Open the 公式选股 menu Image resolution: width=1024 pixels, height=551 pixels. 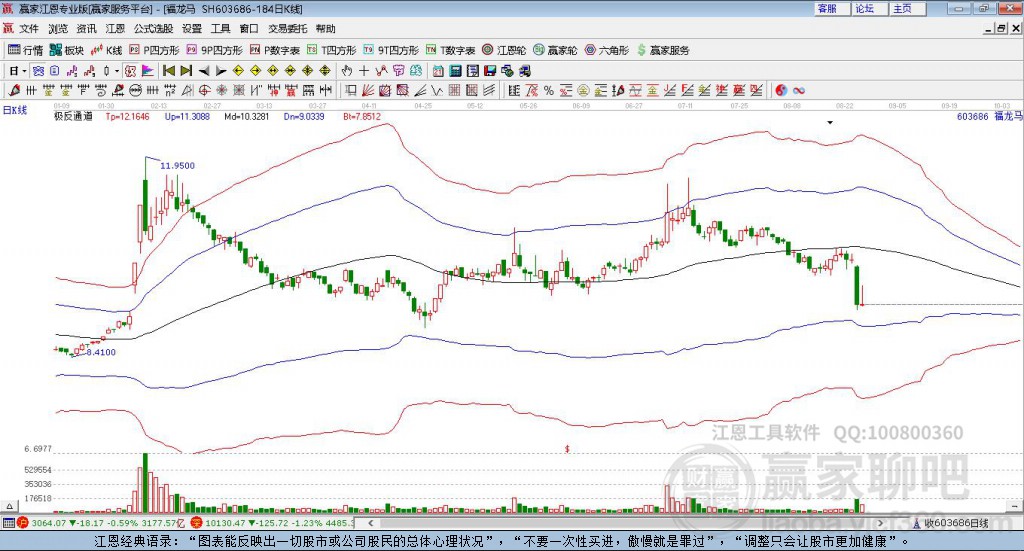click(153, 29)
